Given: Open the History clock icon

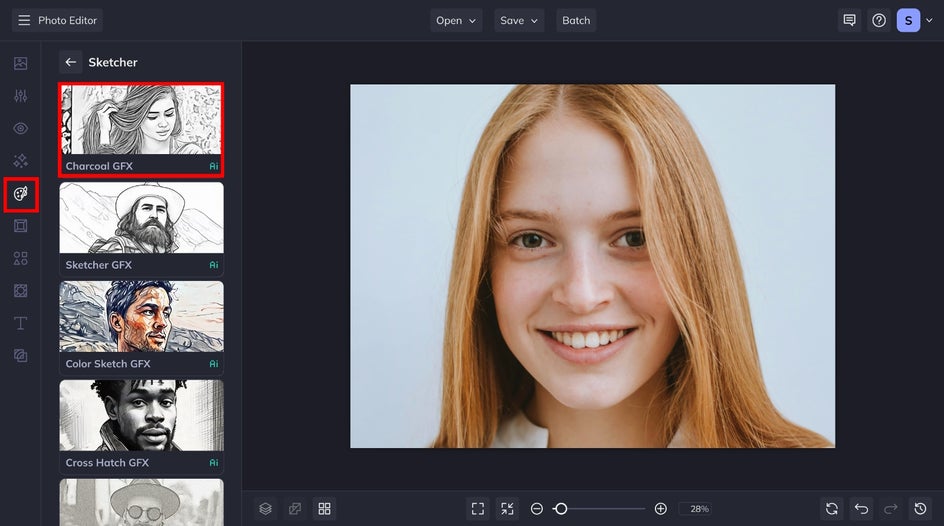Looking at the screenshot, I should pos(919,509).
